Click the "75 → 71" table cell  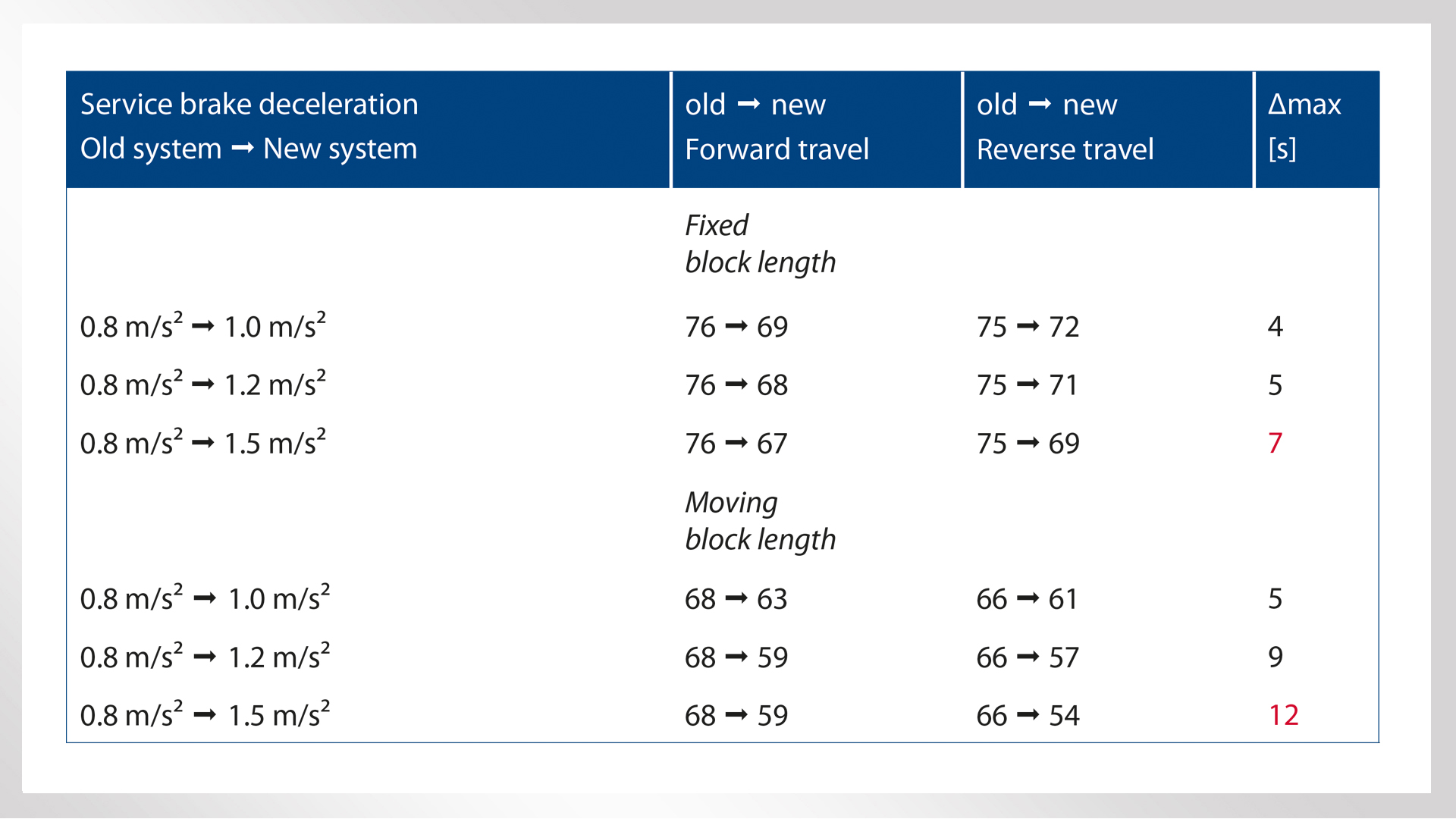pos(1028,385)
